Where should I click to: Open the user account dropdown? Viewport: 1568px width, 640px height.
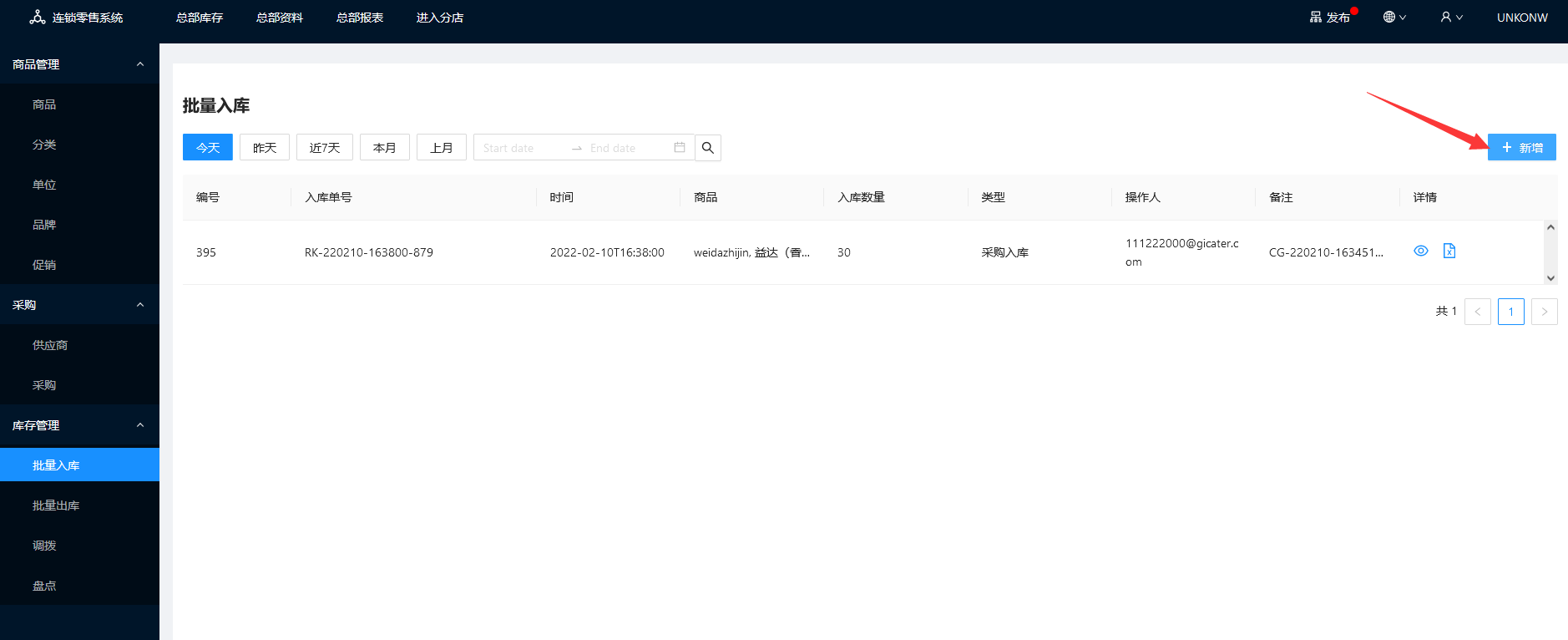pyautogui.click(x=1451, y=17)
